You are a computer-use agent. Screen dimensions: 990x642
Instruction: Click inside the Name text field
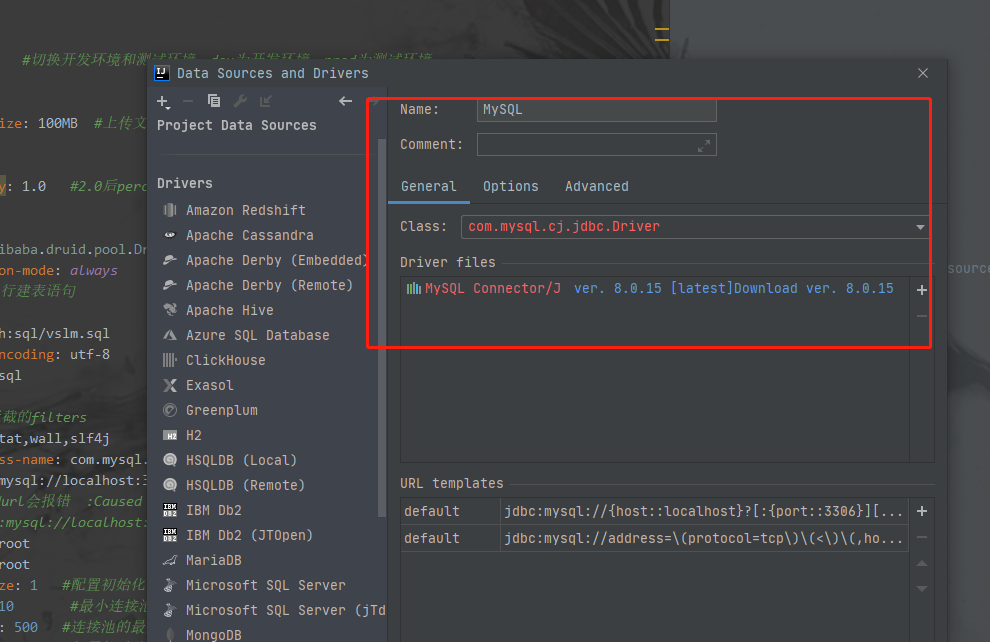(596, 109)
